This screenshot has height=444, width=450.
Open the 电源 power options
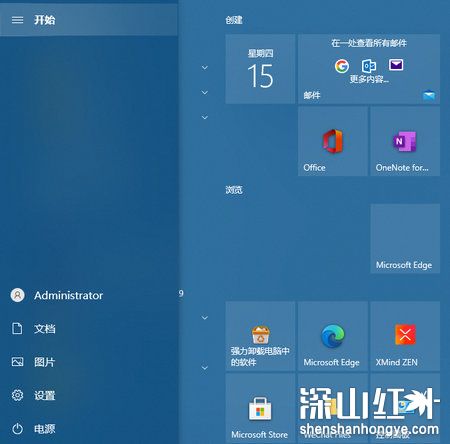point(44,429)
